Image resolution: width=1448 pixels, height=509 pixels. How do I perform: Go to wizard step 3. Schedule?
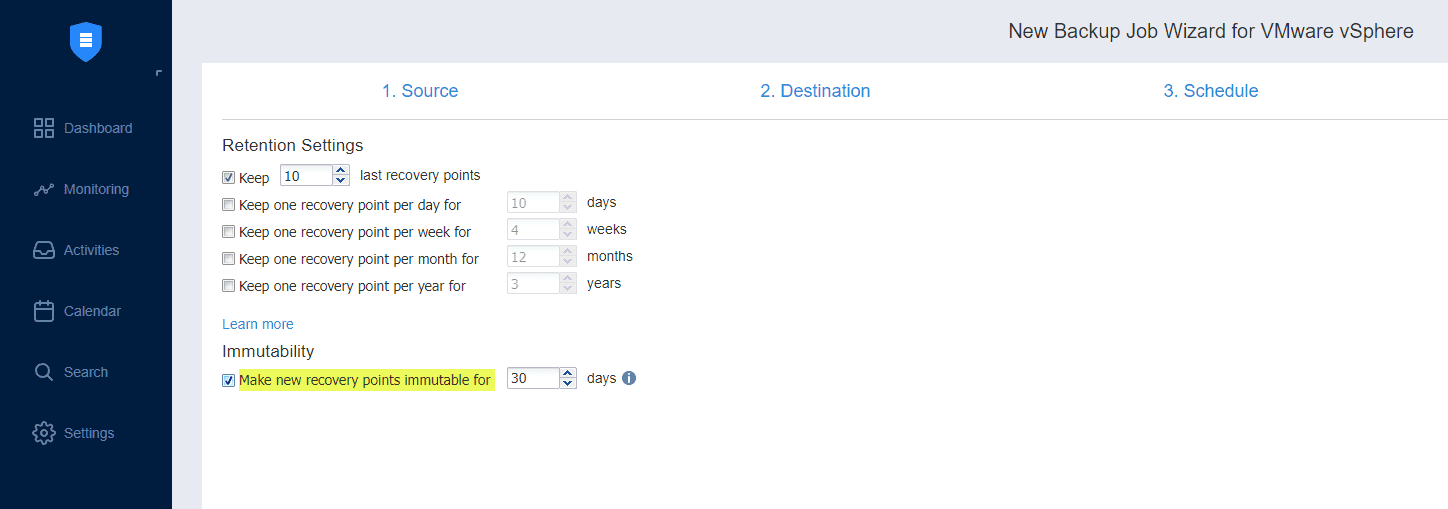(x=1211, y=91)
